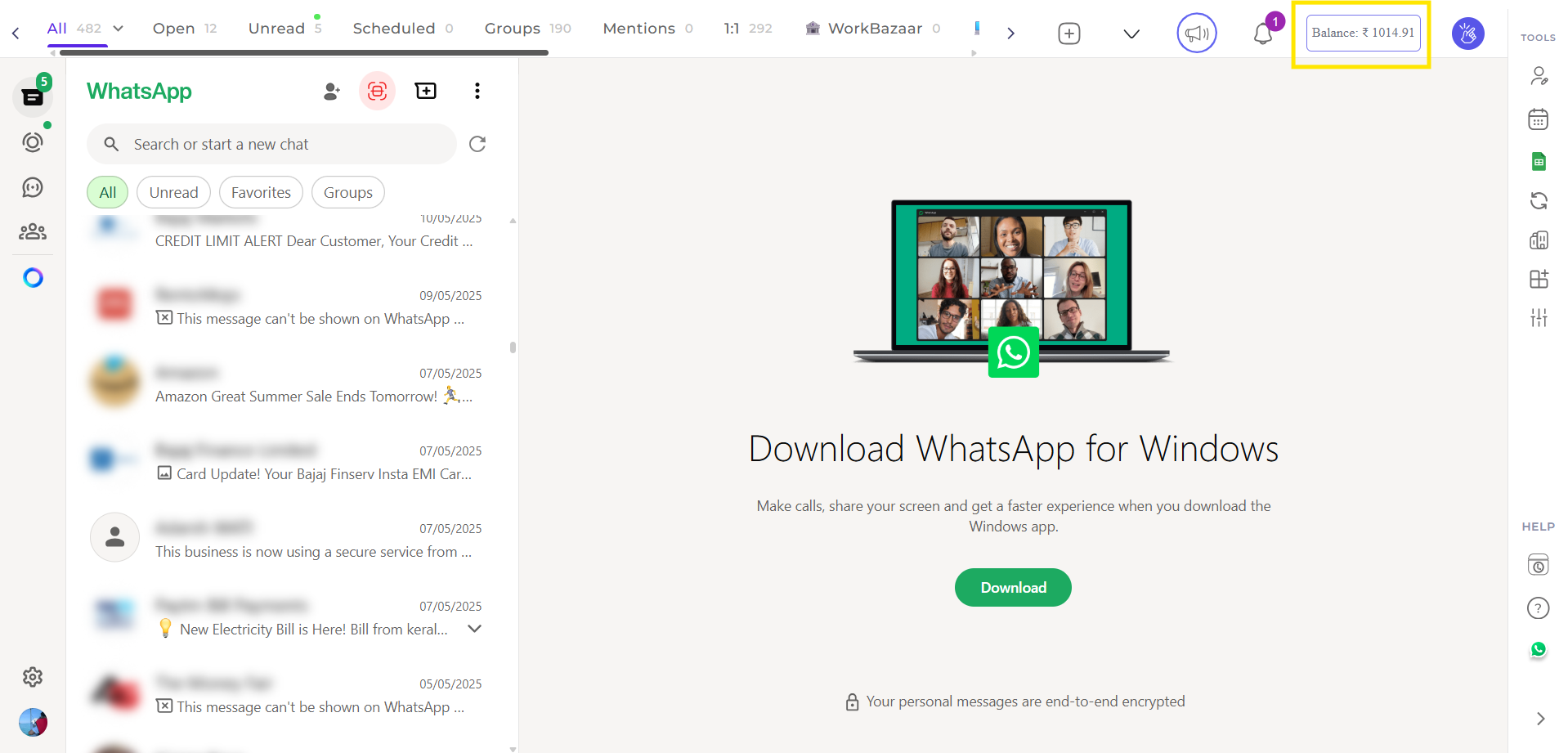Expand the dropdown arrow next to All tab

coord(119,29)
